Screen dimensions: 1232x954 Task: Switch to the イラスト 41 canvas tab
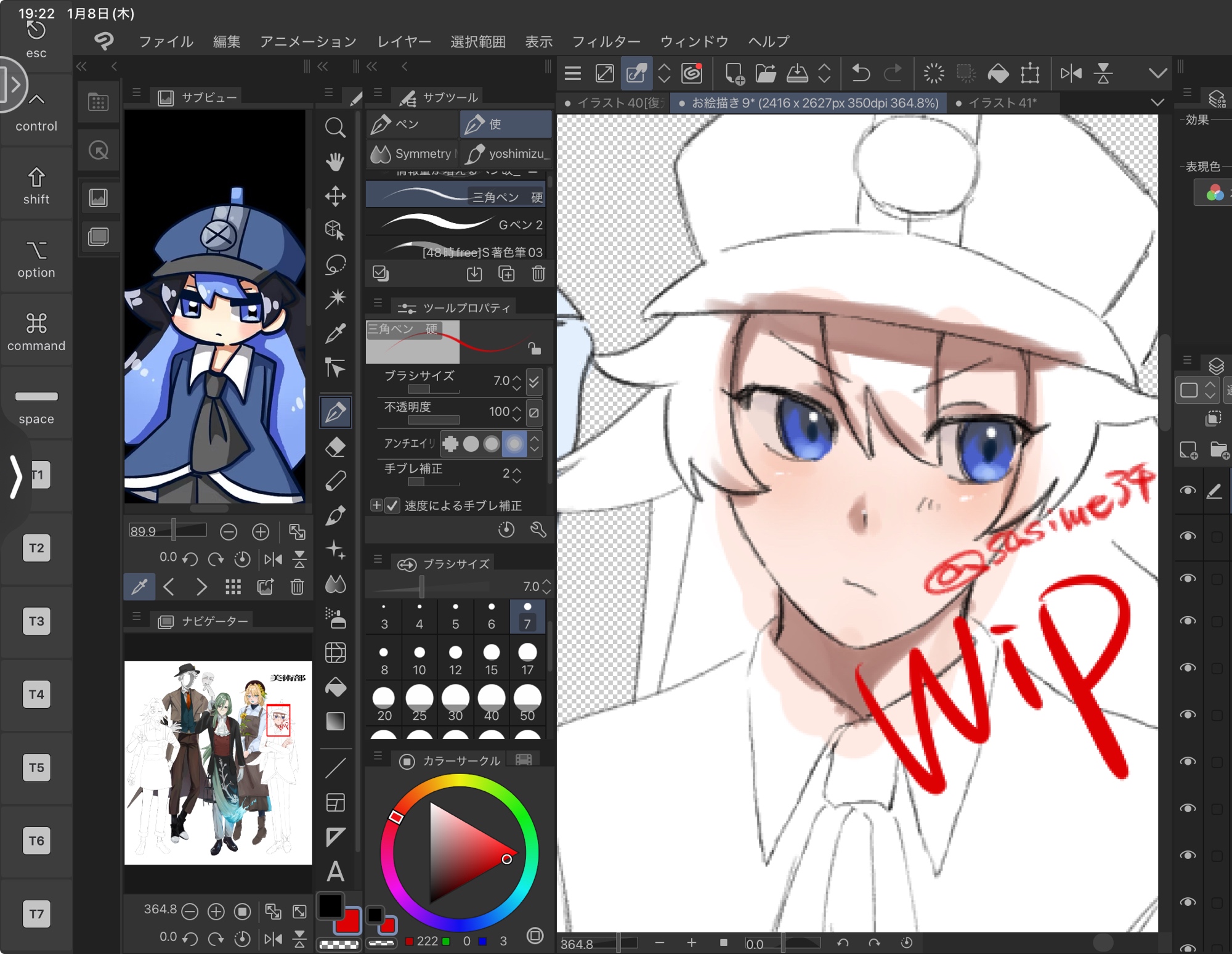[1002, 103]
